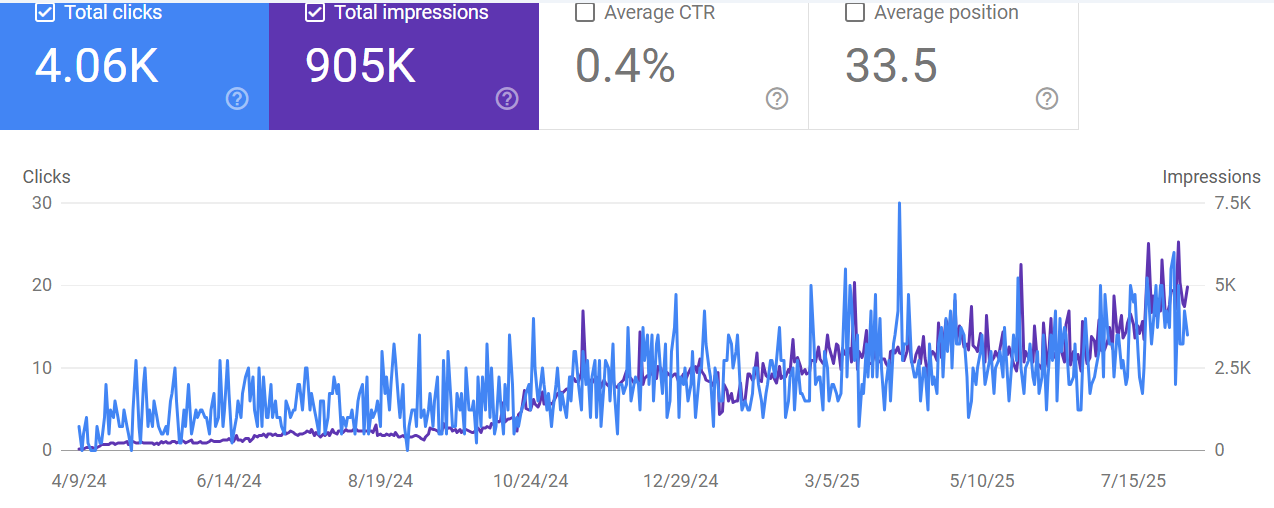Click the 20 clicks axis label
The image size is (1274, 508).
tap(42, 285)
